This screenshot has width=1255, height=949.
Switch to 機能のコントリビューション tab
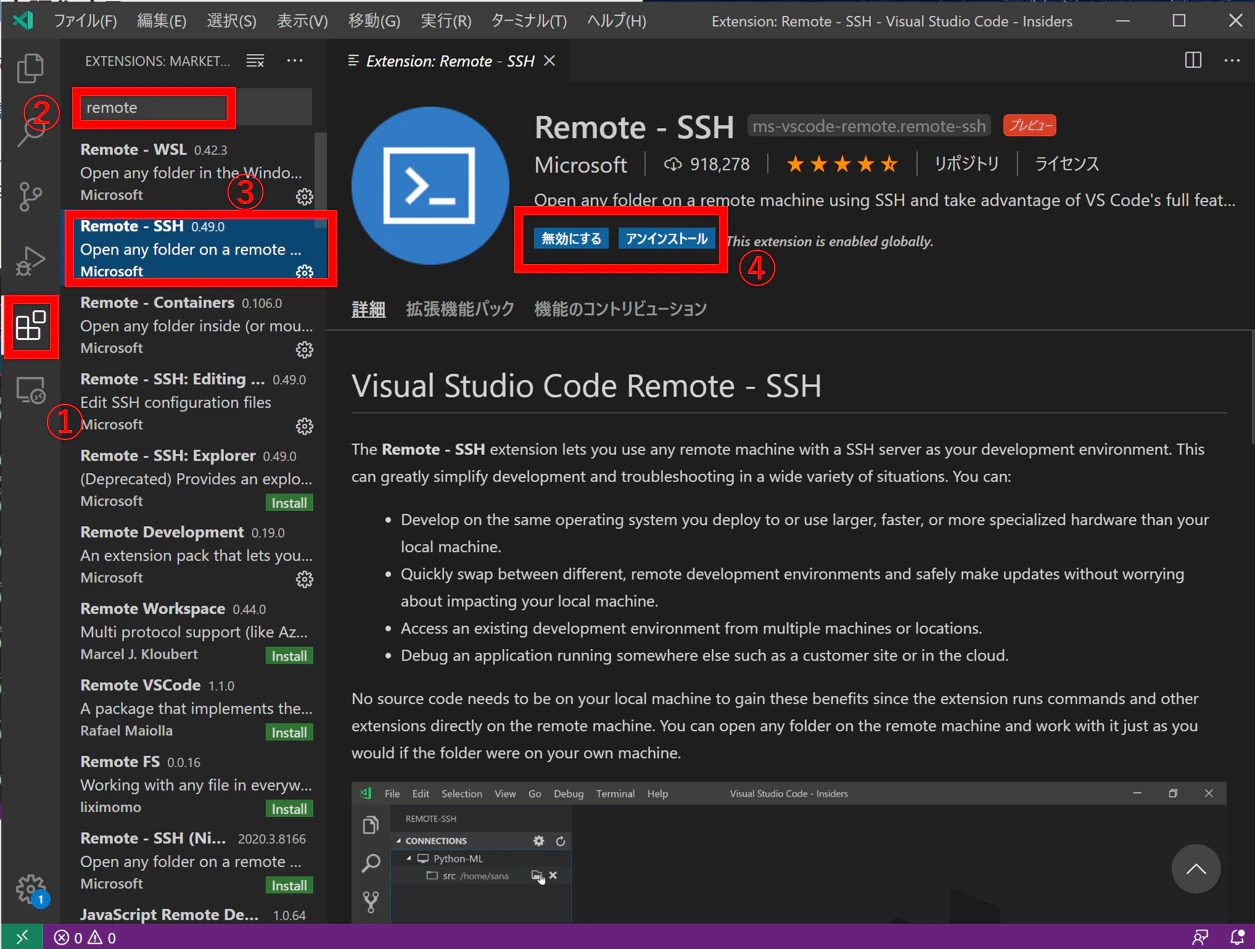(x=620, y=309)
